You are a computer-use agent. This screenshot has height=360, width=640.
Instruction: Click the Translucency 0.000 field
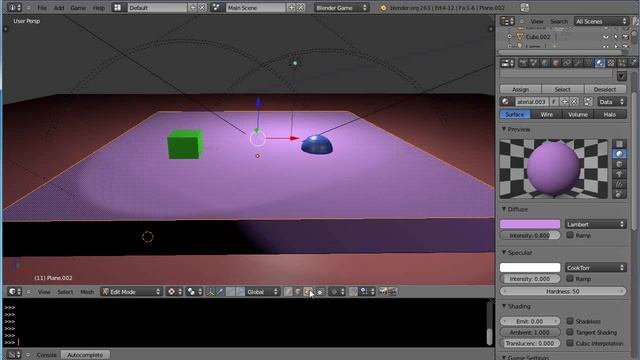[x=530, y=343]
